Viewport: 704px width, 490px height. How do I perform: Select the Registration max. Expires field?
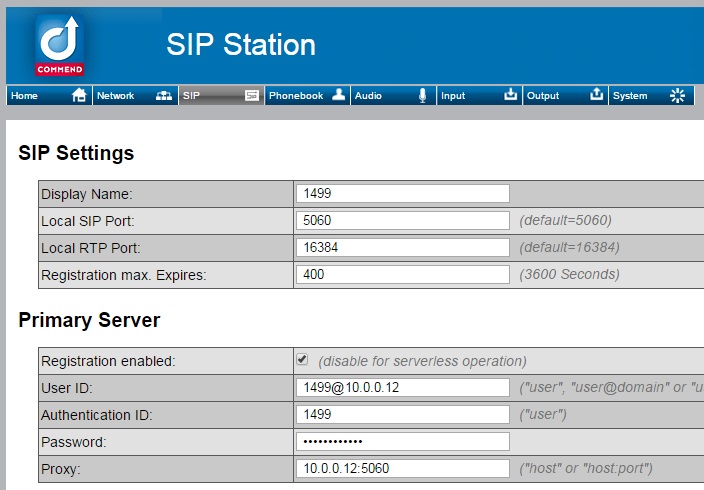coord(402,275)
